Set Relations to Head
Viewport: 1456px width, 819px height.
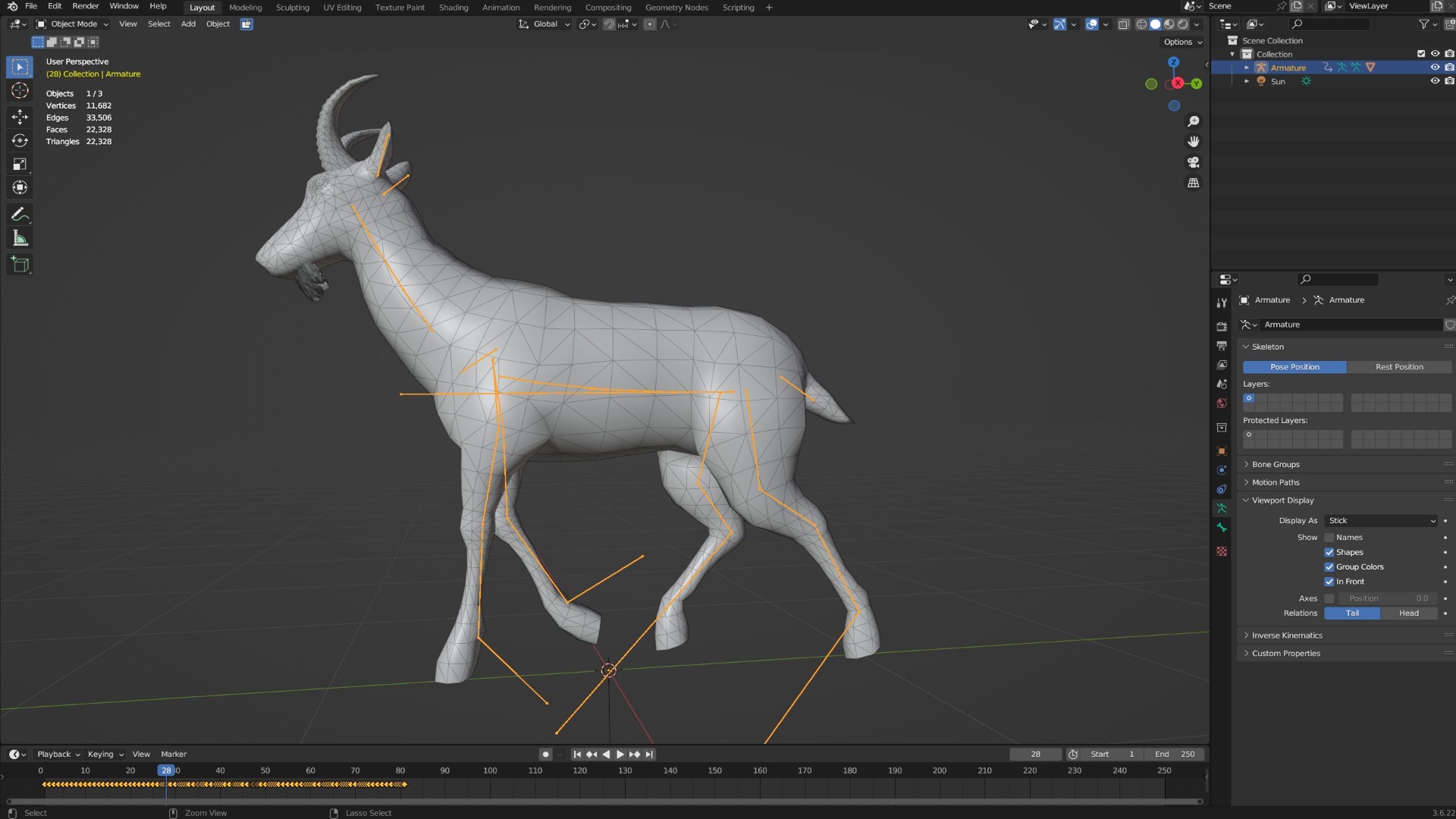point(1409,613)
